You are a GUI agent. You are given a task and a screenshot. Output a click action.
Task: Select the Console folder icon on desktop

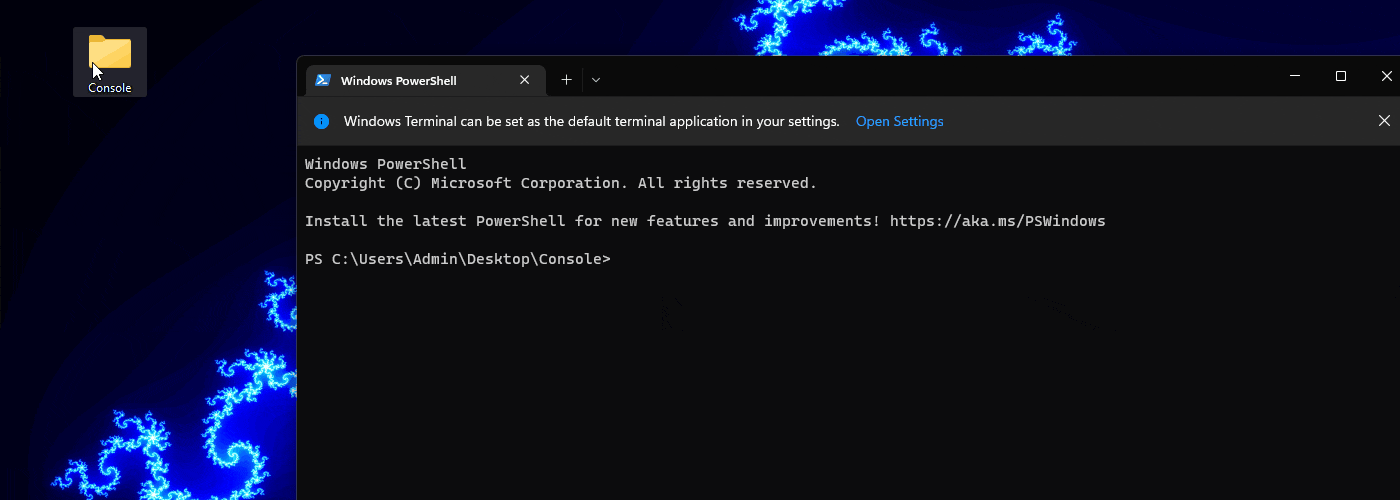pyautogui.click(x=110, y=53)
